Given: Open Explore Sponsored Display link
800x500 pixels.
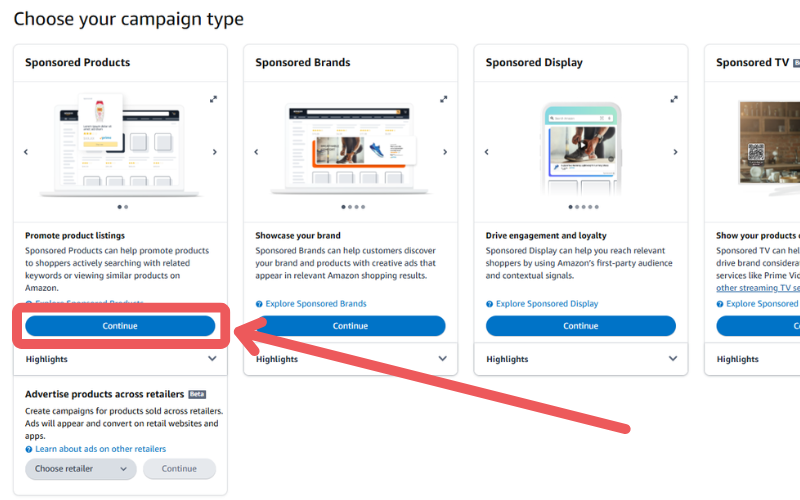Looking at the screenshot, I should (x=542, y=304).
